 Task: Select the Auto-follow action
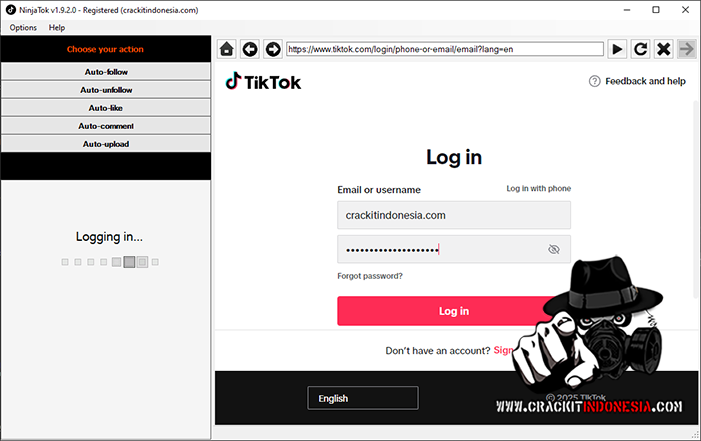click(106, 72)
